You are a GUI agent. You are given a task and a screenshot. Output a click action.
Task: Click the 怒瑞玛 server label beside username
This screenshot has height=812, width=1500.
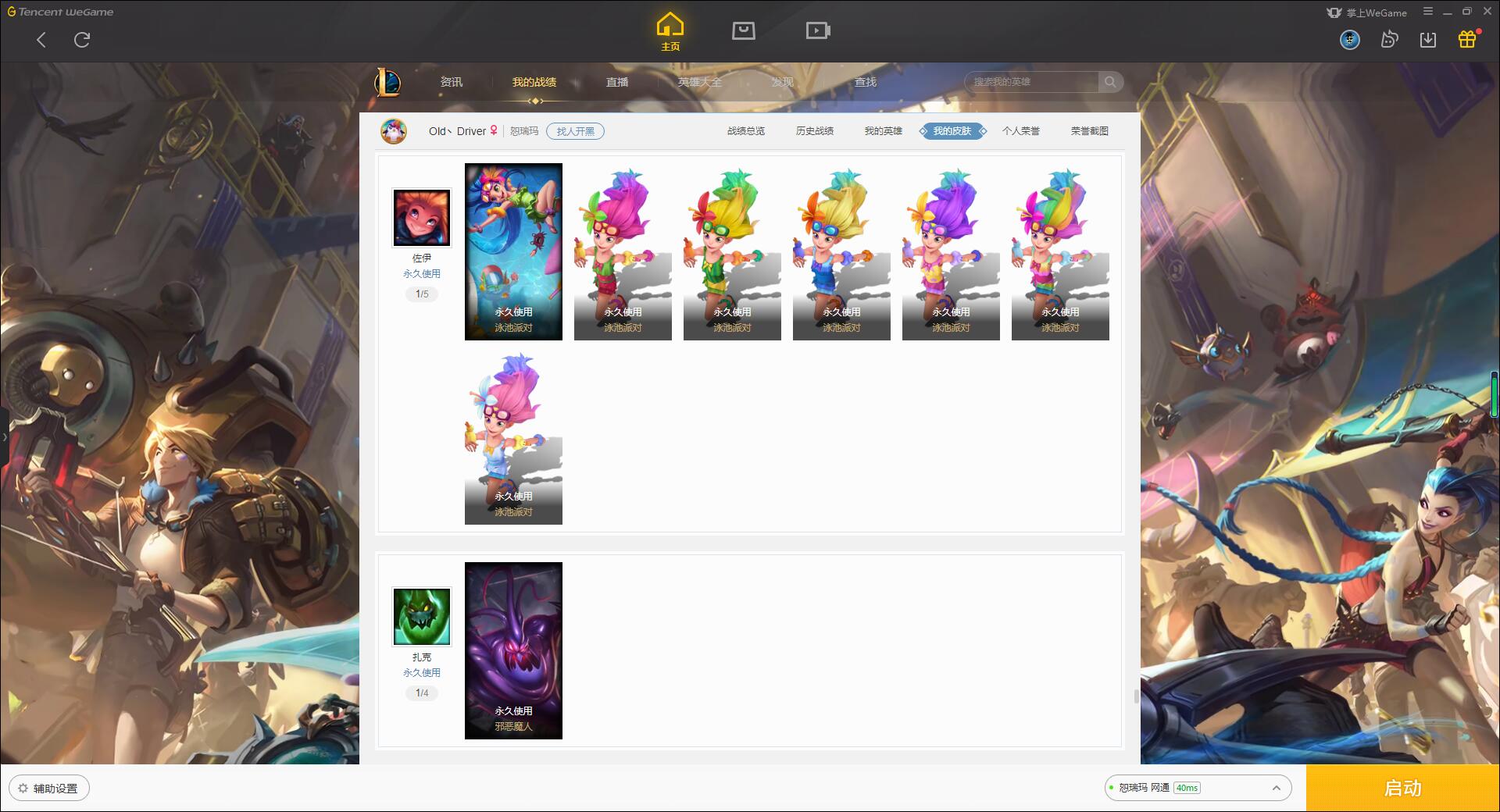pos(524,131)
